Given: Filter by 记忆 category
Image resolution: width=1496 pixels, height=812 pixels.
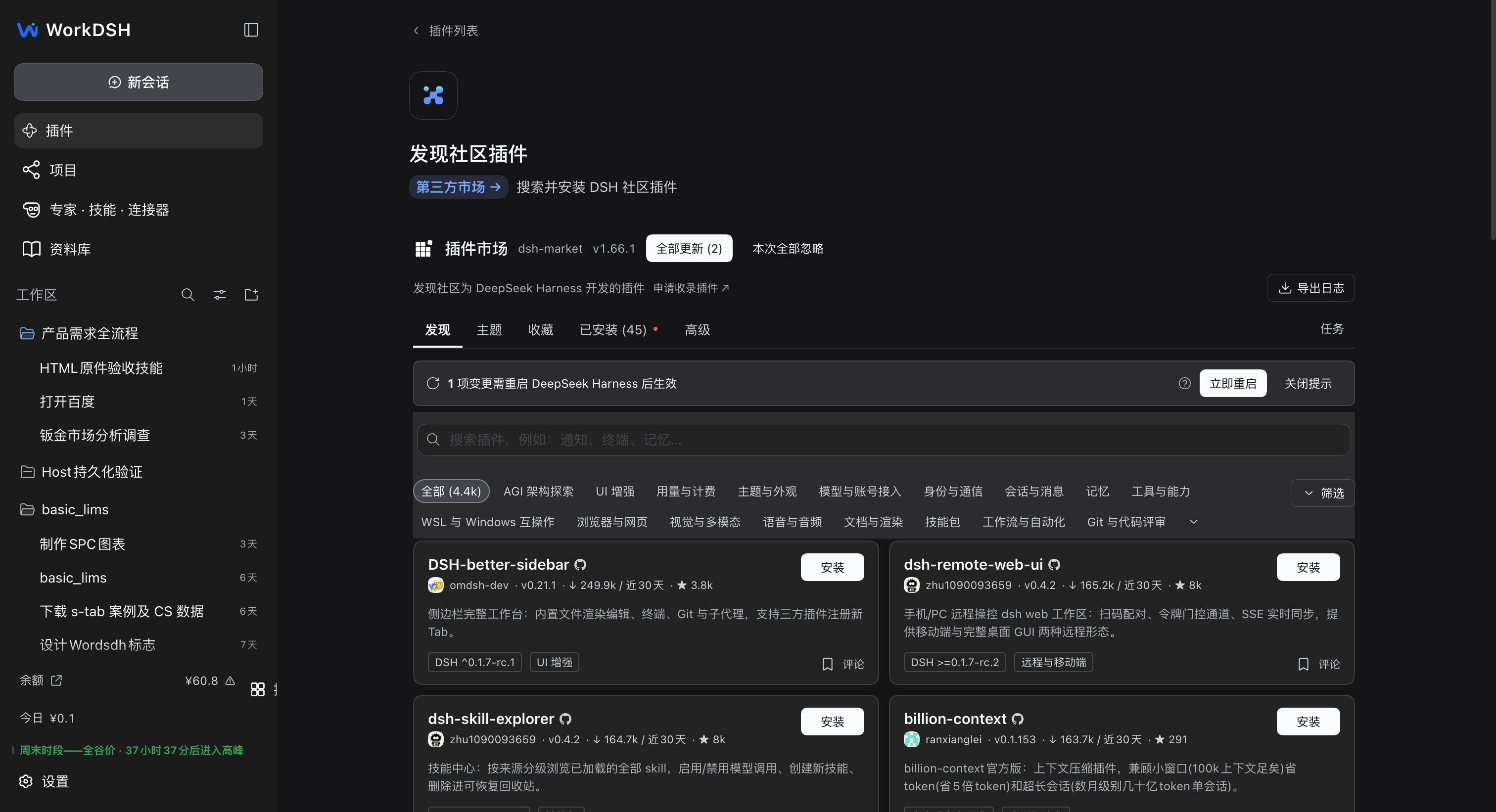Looking at the screenshot, I should tap(1097, 491).
